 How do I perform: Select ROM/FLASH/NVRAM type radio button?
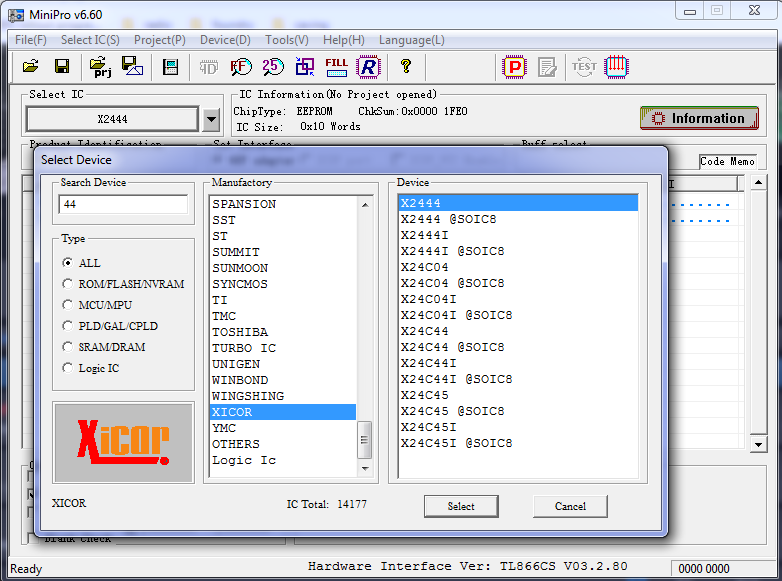coord(67,283)
